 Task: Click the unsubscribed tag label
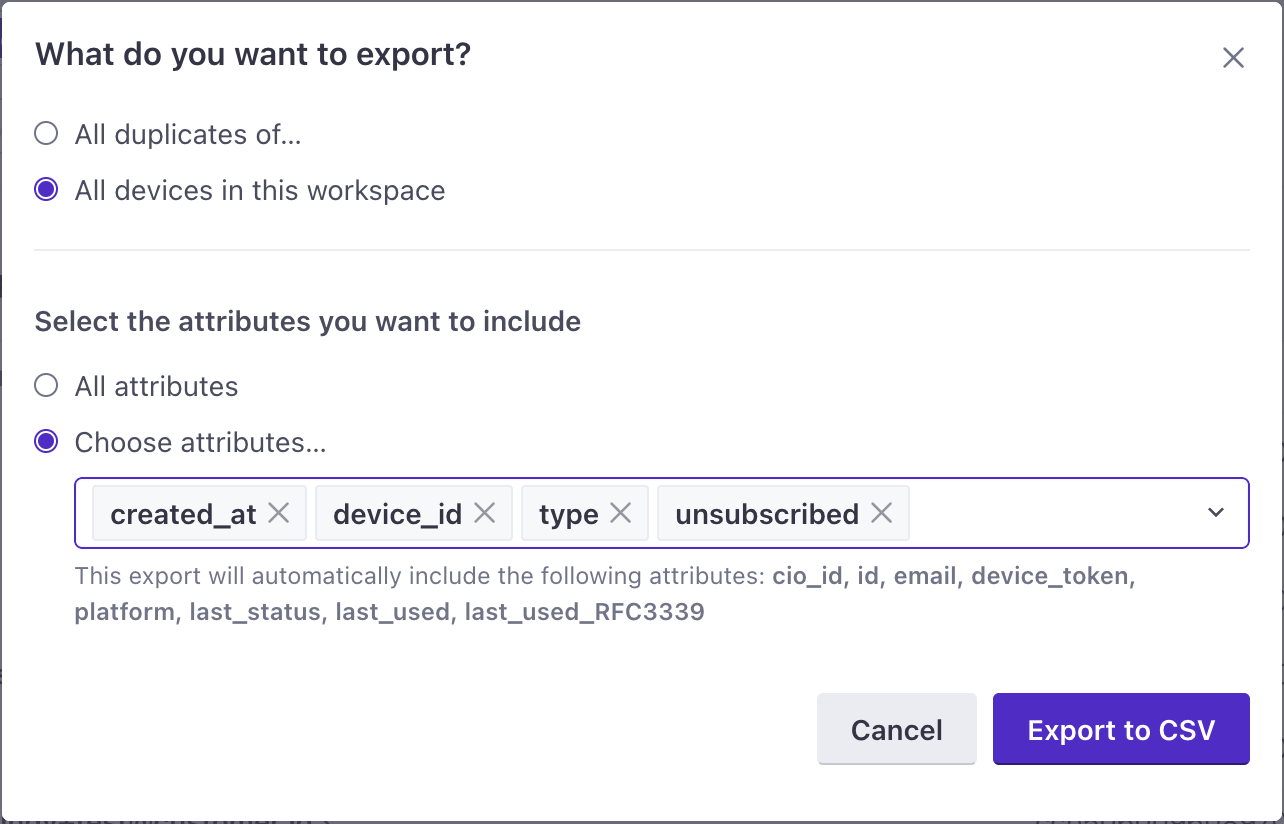coord(766,514)
